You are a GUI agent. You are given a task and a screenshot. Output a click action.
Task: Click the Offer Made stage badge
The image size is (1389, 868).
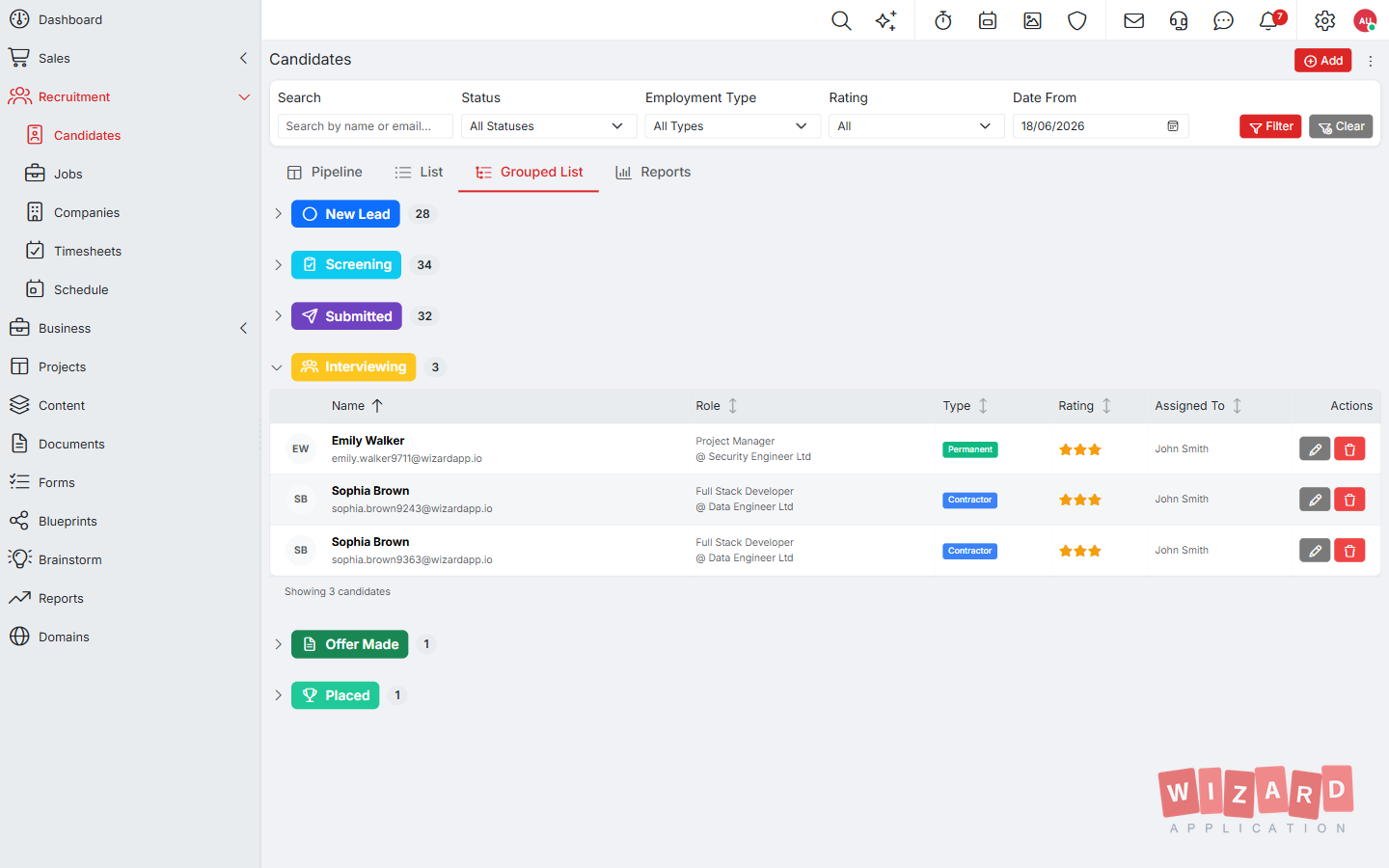click(x=349, y=644)
